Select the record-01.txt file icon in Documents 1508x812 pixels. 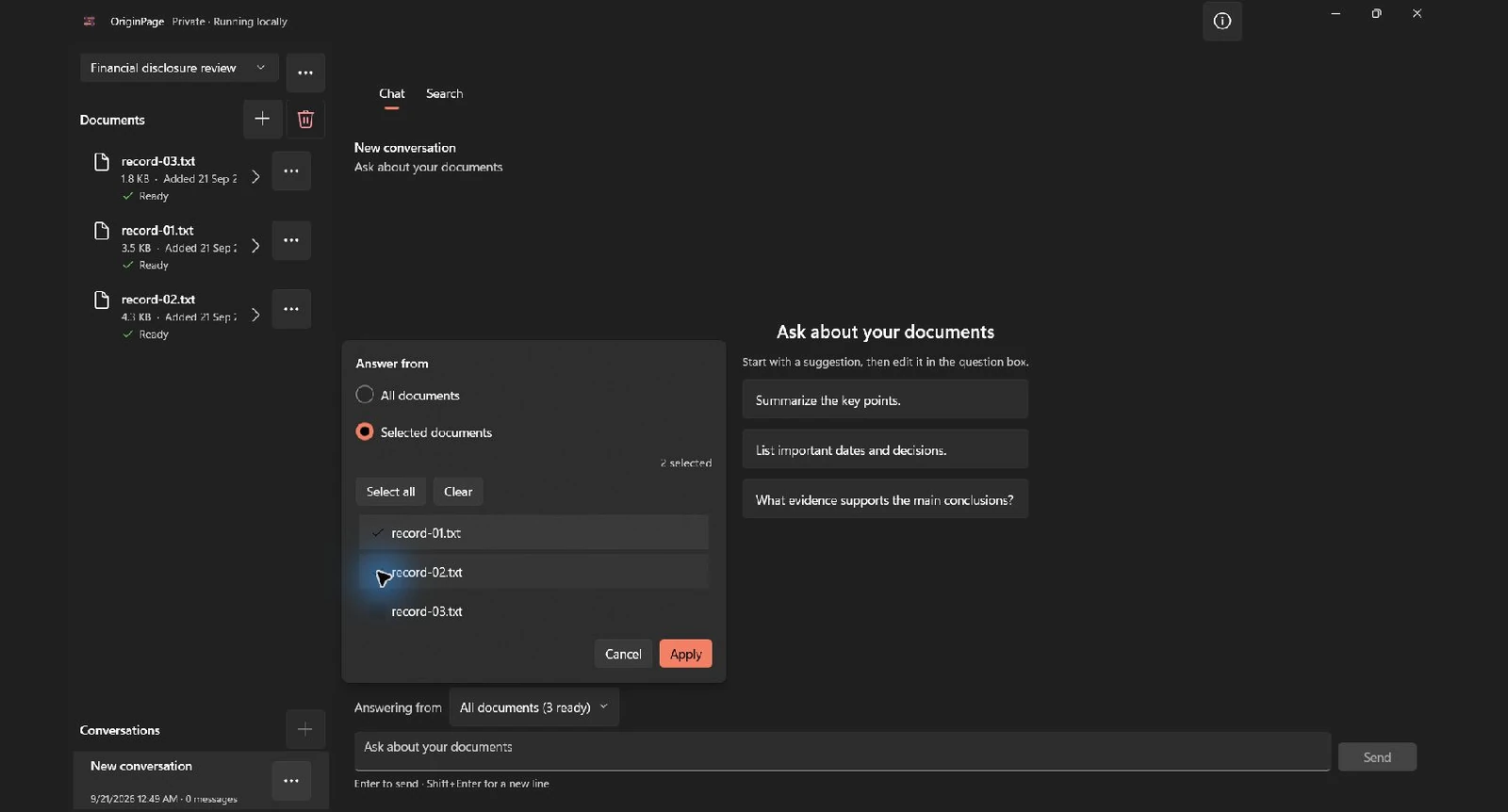[102, 231]
